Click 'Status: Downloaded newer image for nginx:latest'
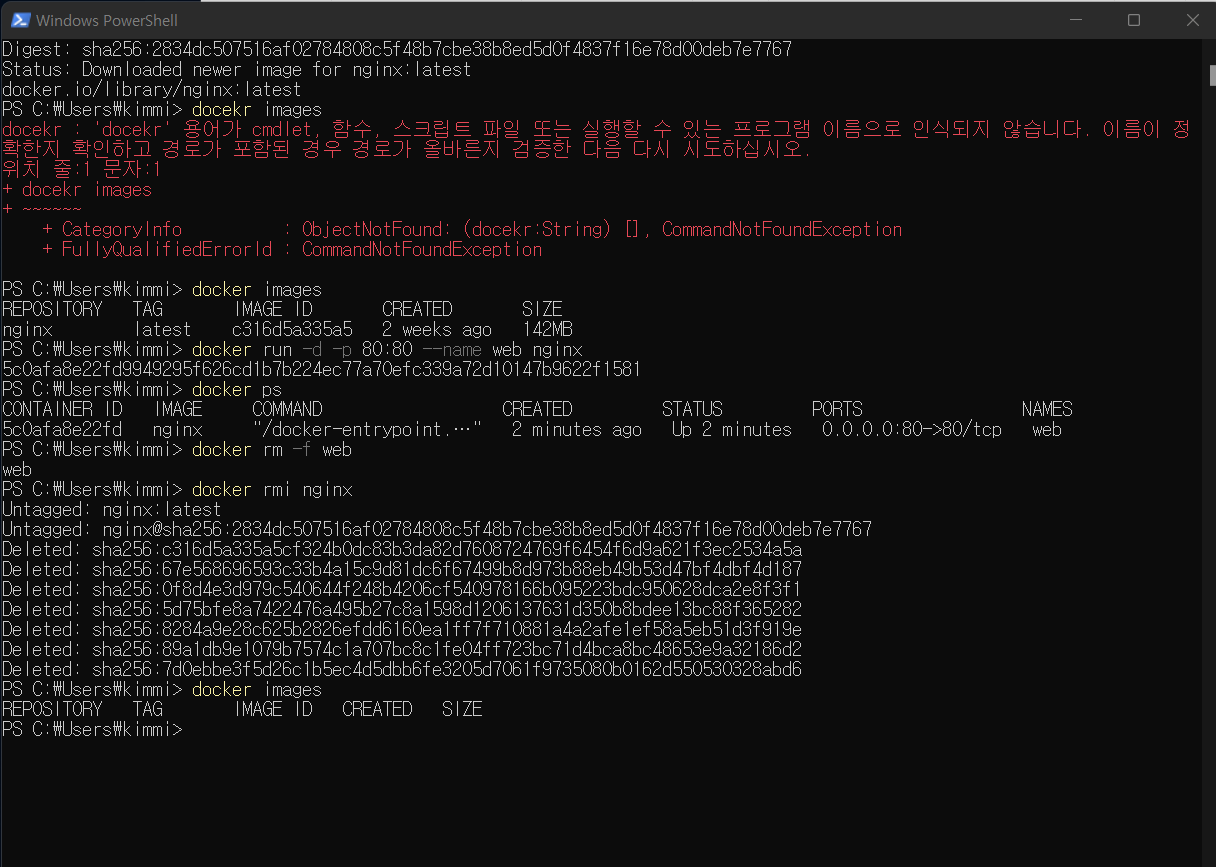Image resolution: width=1216 pixels, height=867 pixels. click(x=237, y=69)
